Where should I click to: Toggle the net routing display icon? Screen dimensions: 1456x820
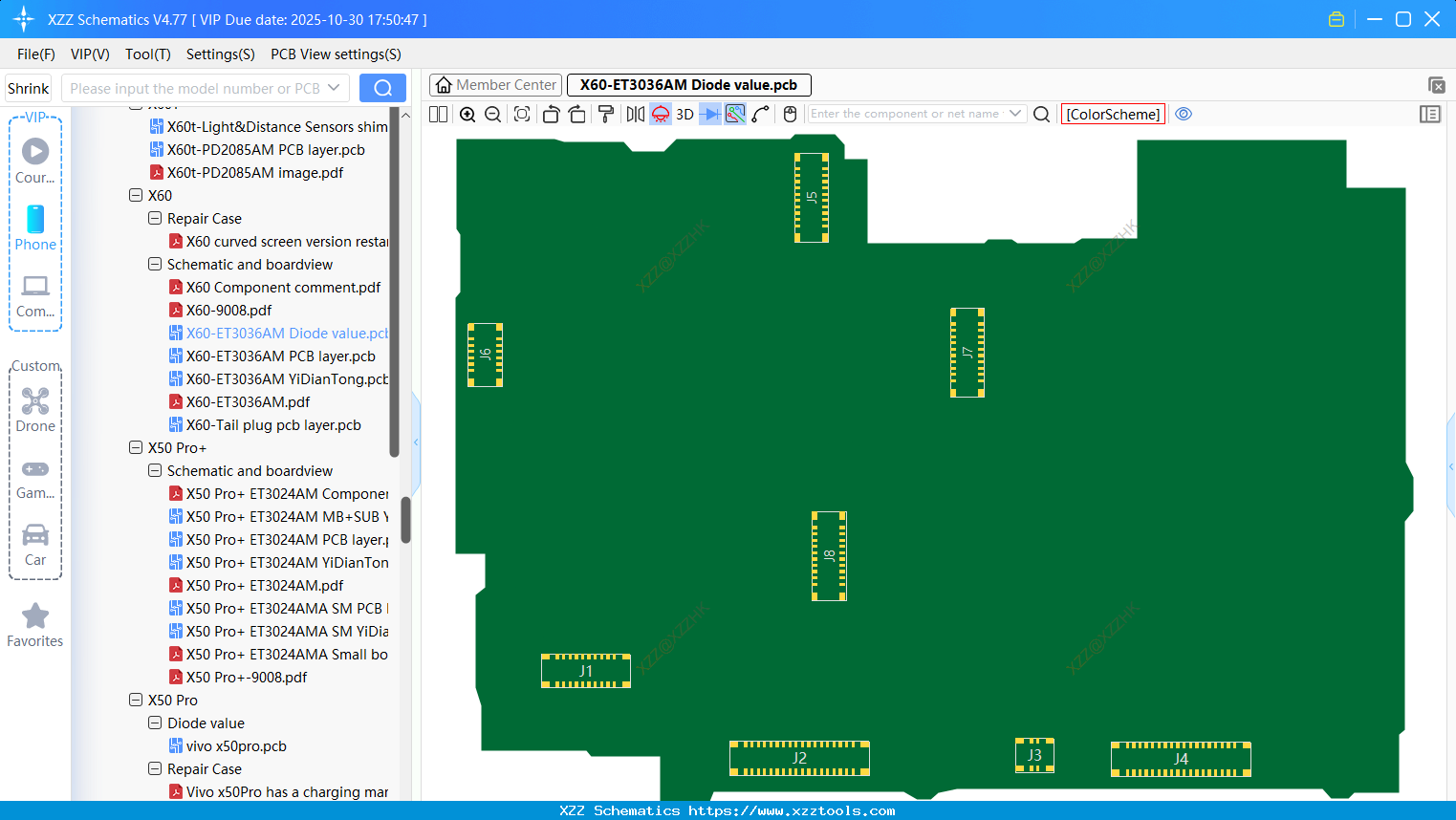pos(735,114)
